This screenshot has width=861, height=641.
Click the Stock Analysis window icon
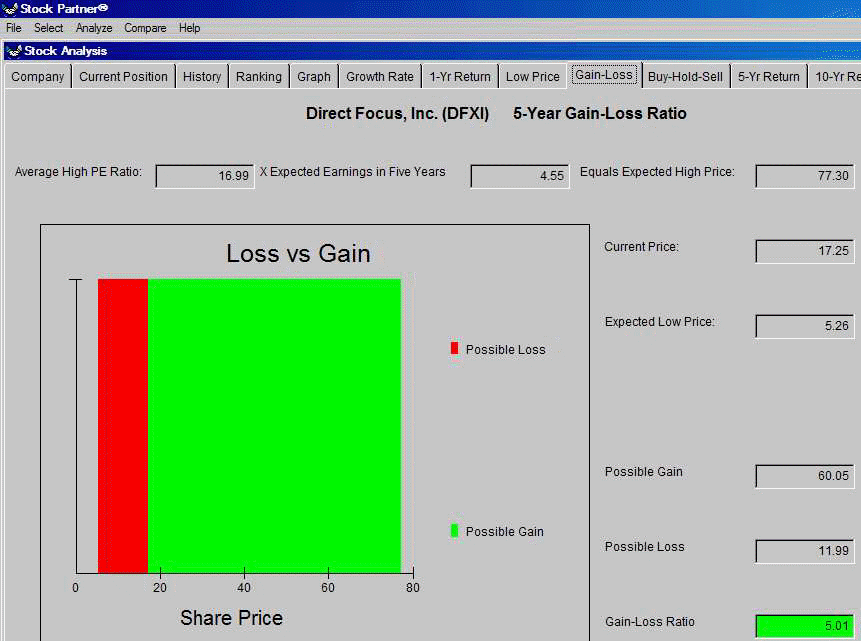(14, 52)
